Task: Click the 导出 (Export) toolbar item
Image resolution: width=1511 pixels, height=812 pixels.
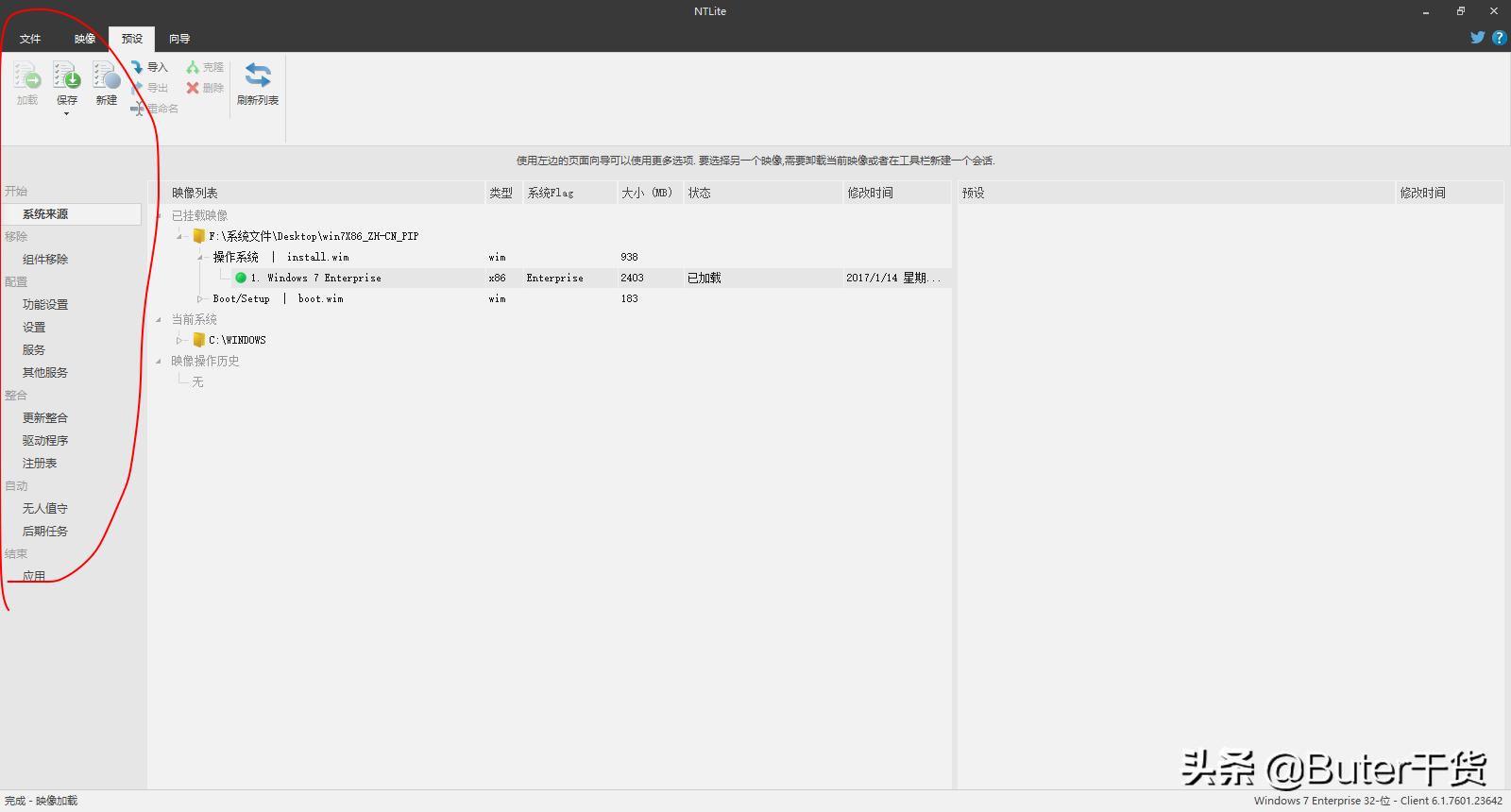Action: [149, 88]
